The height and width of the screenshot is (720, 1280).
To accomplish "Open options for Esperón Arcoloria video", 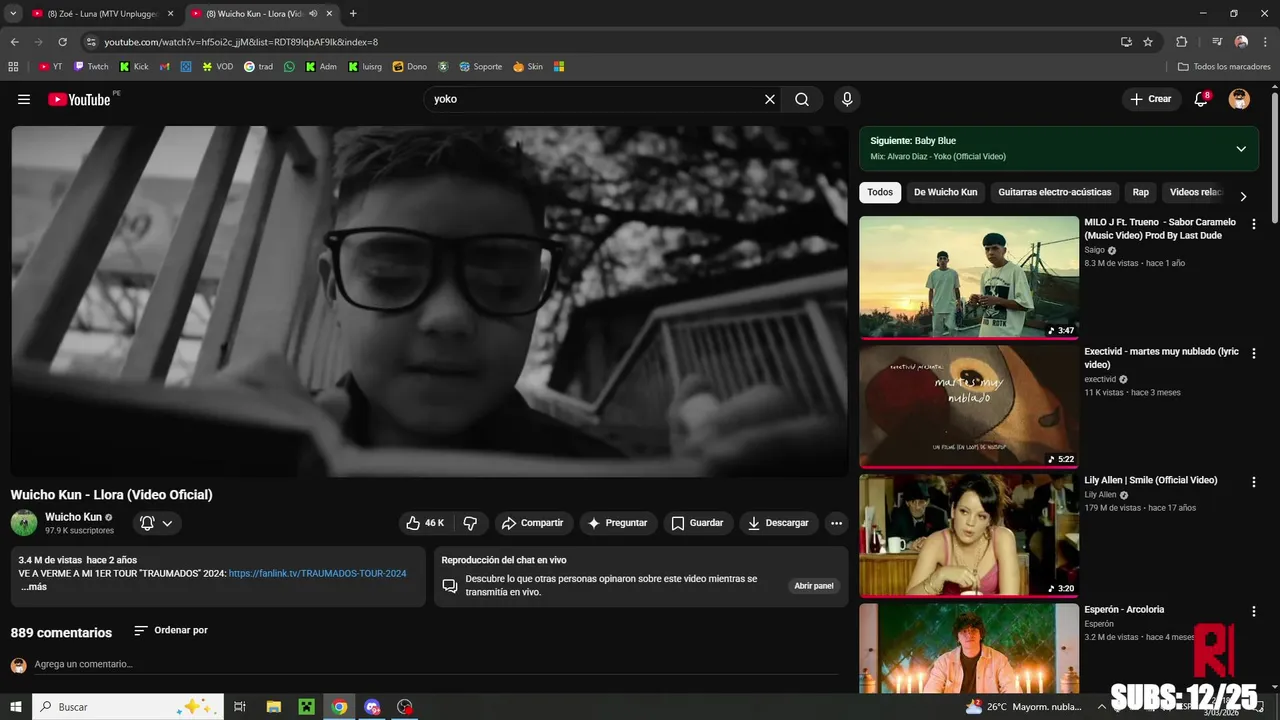I will tap(1253, 611).
